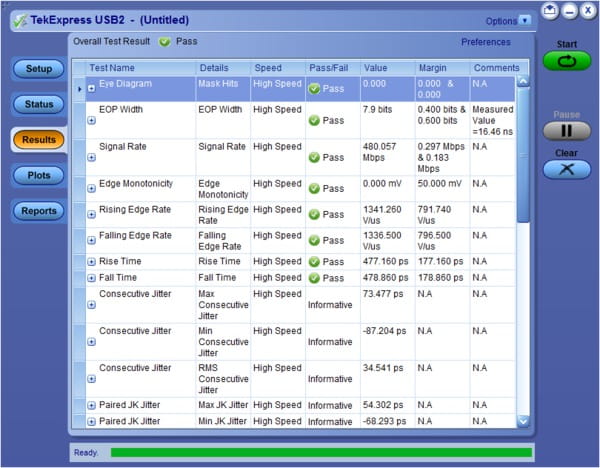Open the Reports panel
The image size is (600, 468).
(x=39, y=211)
